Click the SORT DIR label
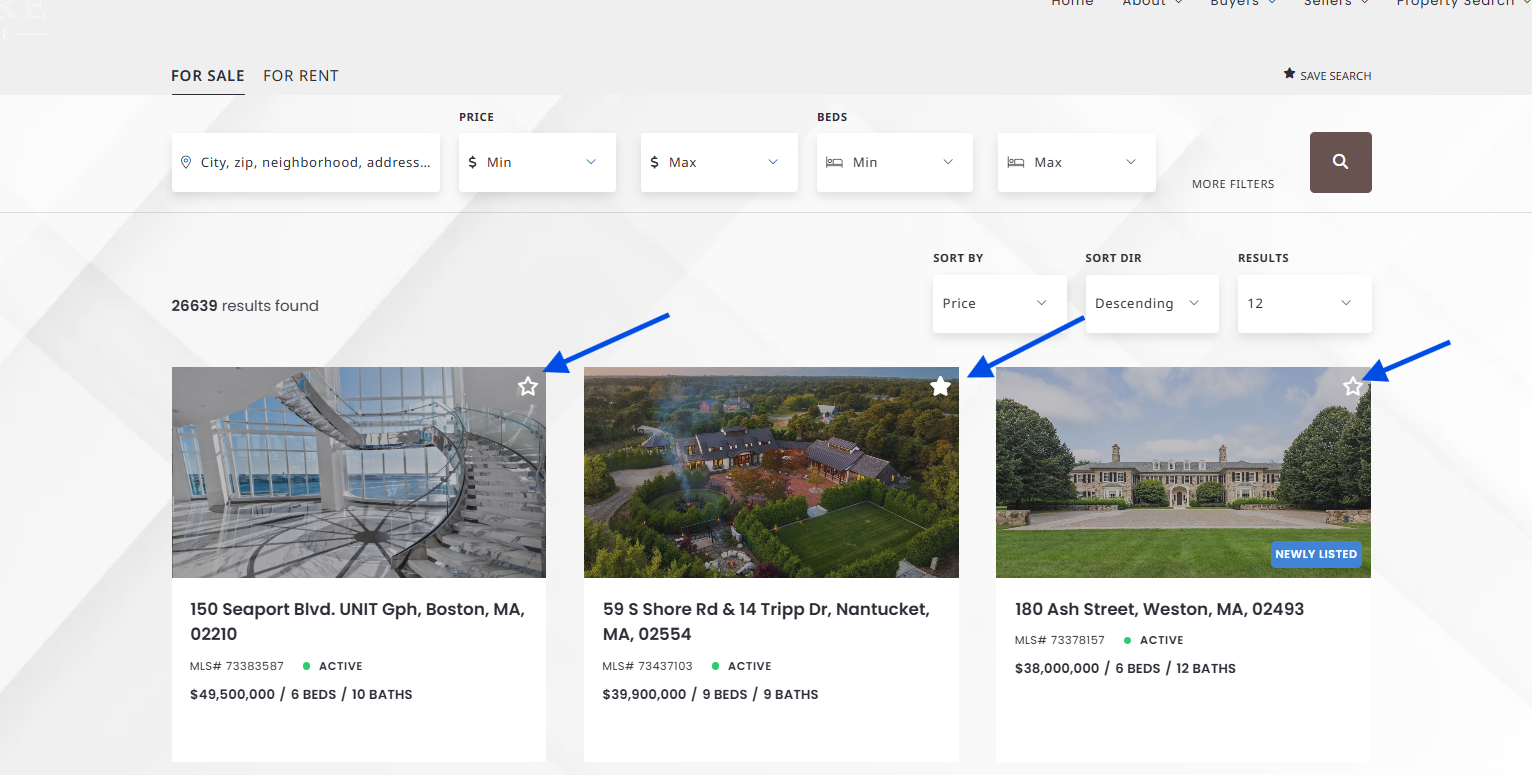 point(1113,258)
